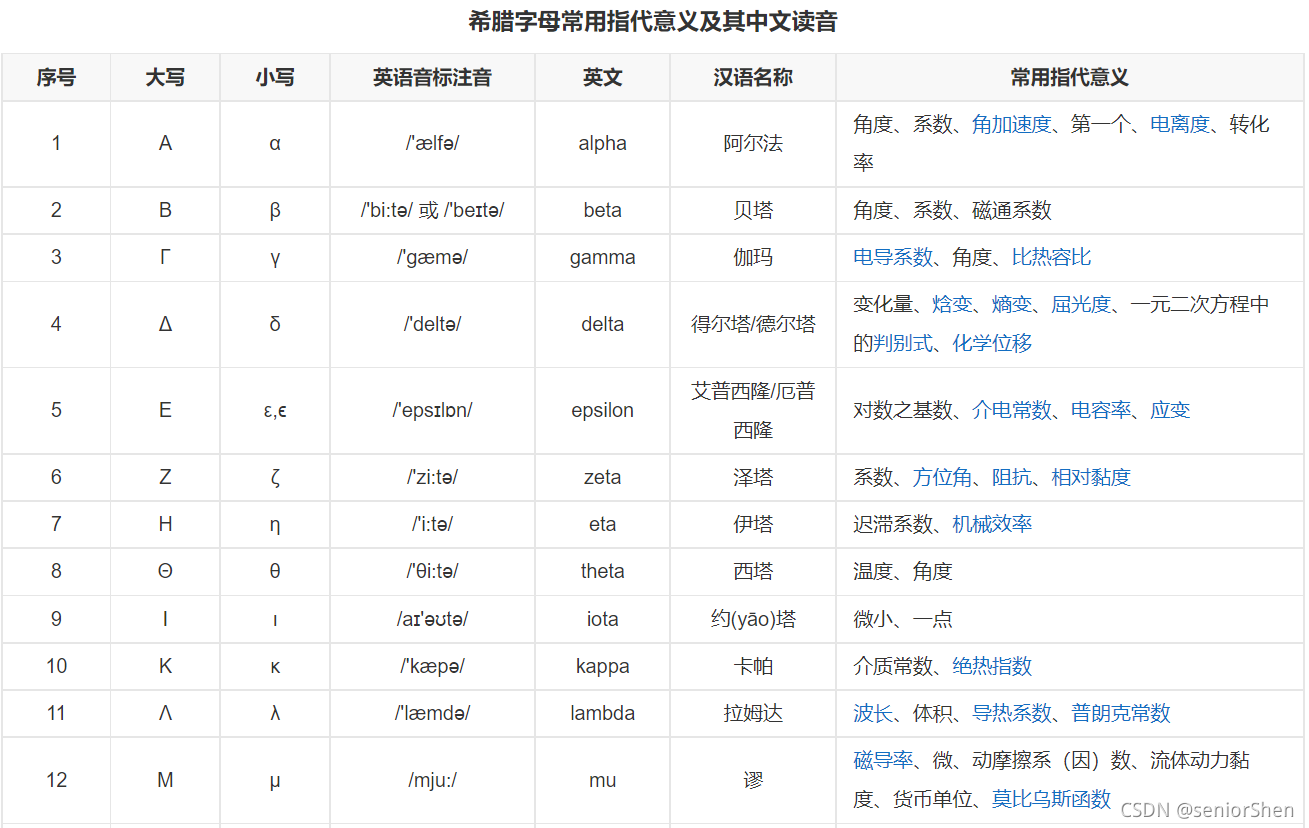
Task: Open the 绝热指数 link in kappa row
Action: click(x=992, y=666)
